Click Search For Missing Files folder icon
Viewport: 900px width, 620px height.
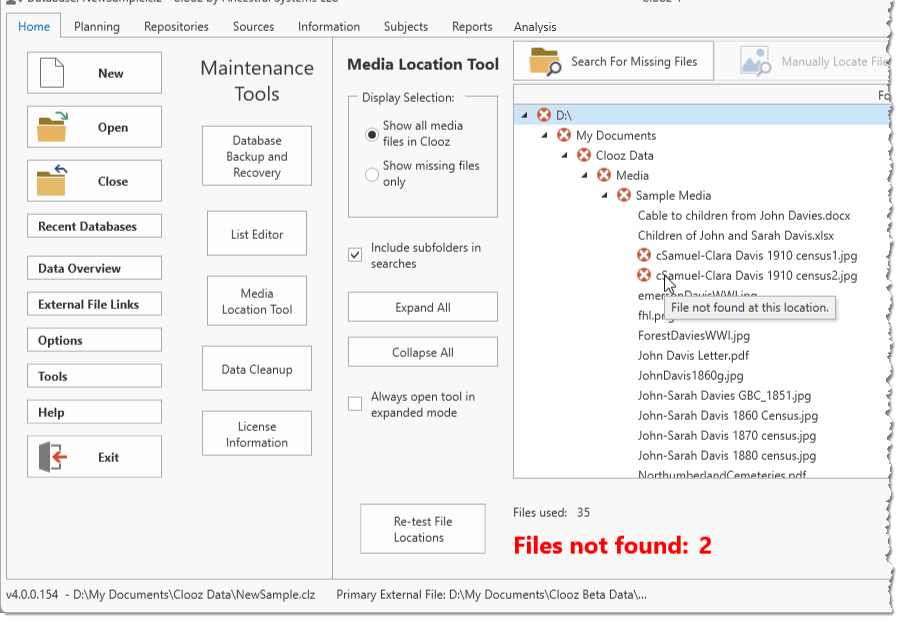point(546,61)
